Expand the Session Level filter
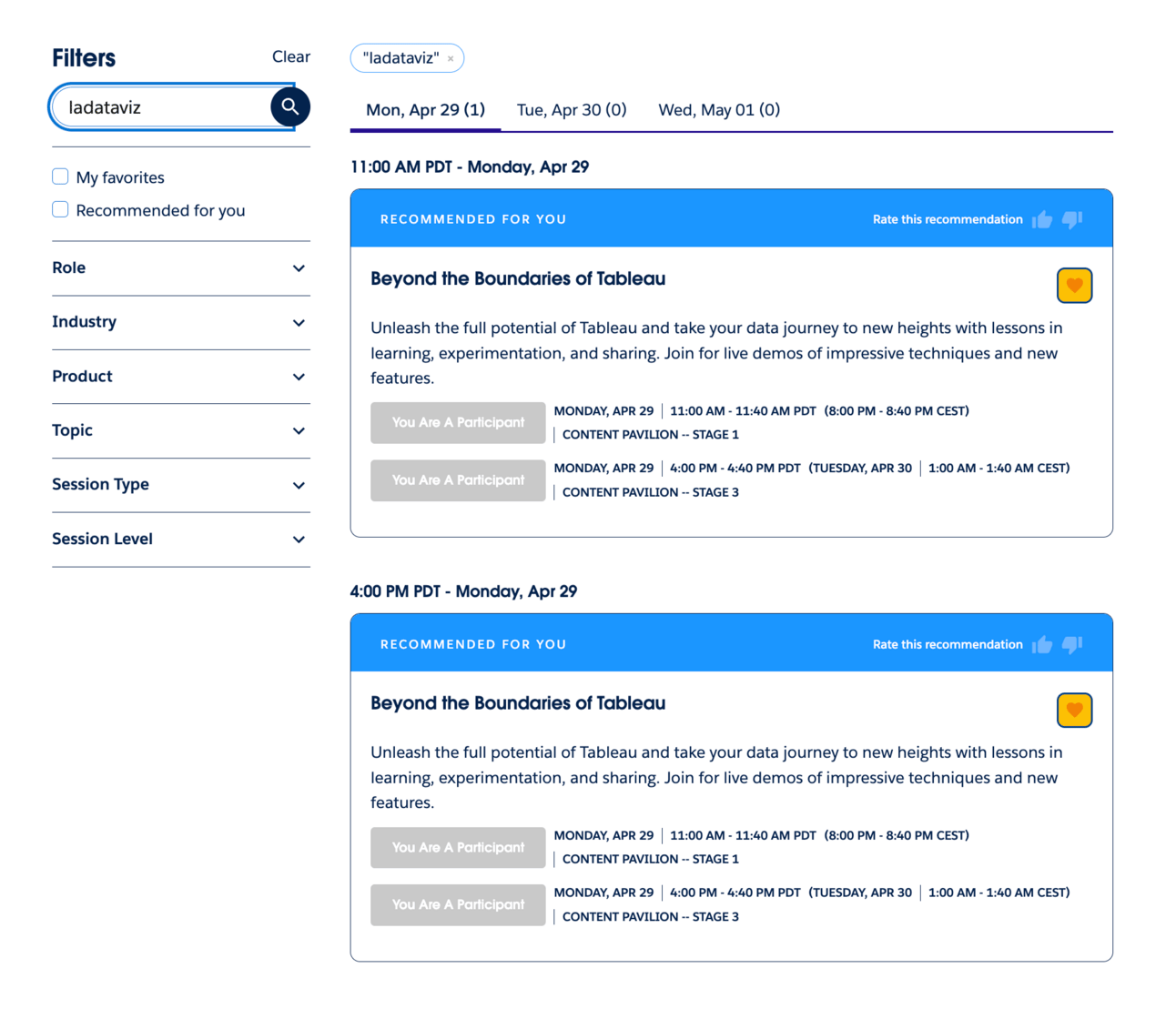 (181, 540)
